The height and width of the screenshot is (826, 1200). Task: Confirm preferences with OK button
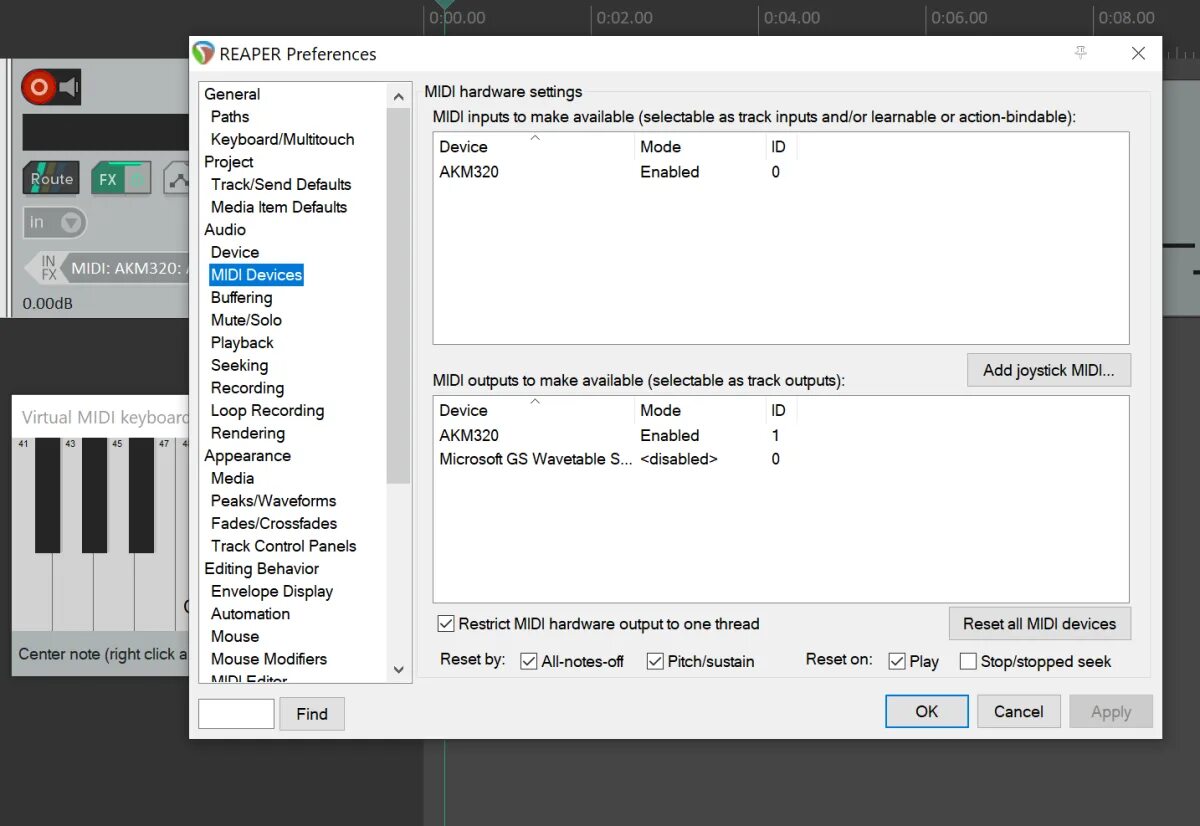click(927, 712)
